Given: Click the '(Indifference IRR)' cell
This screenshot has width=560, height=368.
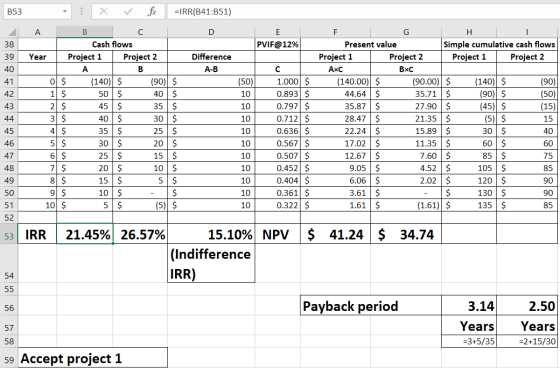Looking at the screenshot, I should pos(211,264).
